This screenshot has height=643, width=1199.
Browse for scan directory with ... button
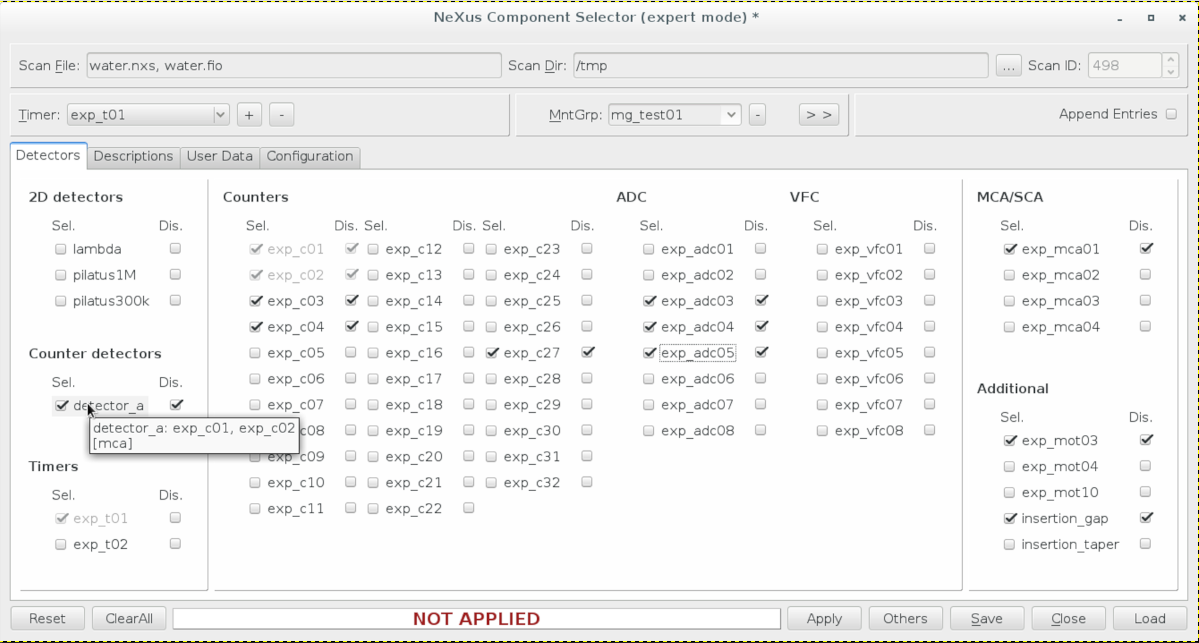pos(1009,67)
